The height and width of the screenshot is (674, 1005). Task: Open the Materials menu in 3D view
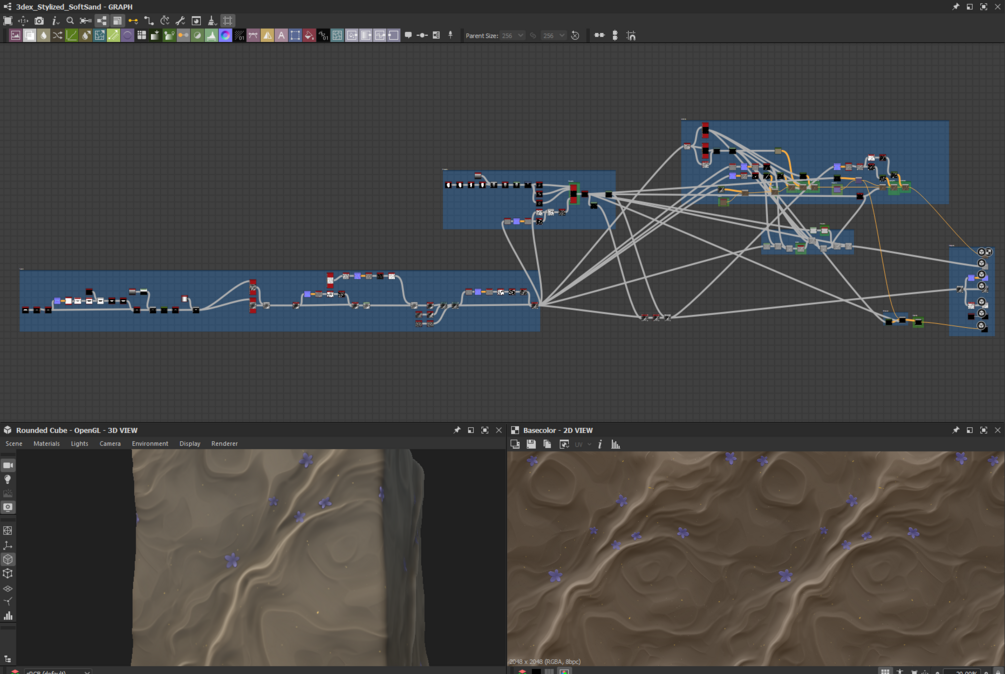point(46,443)
